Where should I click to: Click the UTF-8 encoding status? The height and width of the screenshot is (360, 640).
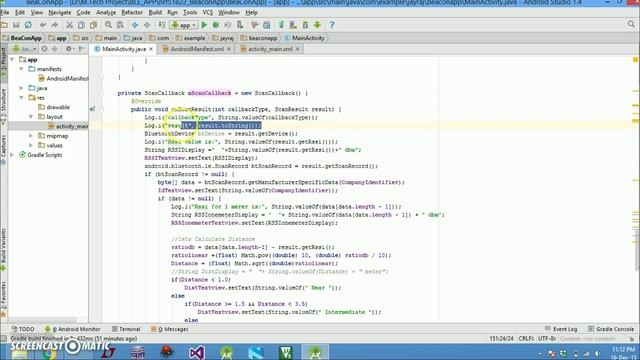pyautogui.click(x=547, y=339)
